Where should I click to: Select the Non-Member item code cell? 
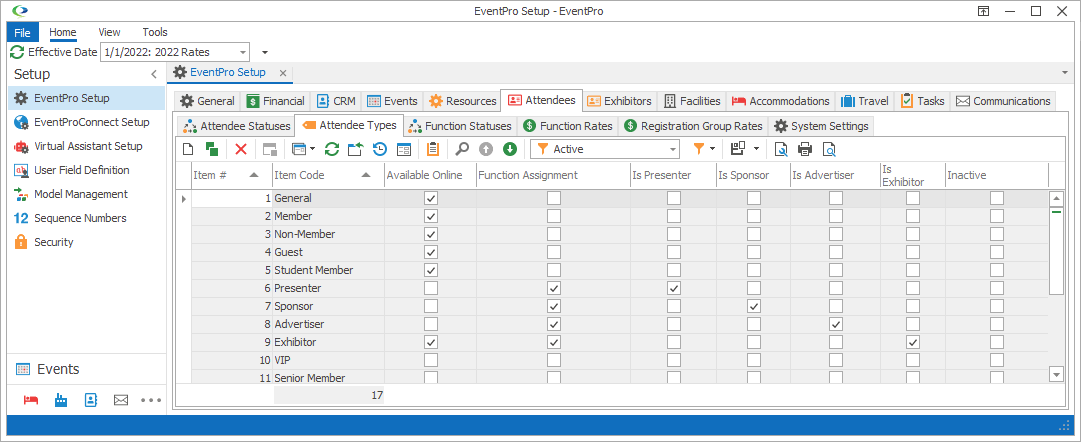tap(328, 234)
